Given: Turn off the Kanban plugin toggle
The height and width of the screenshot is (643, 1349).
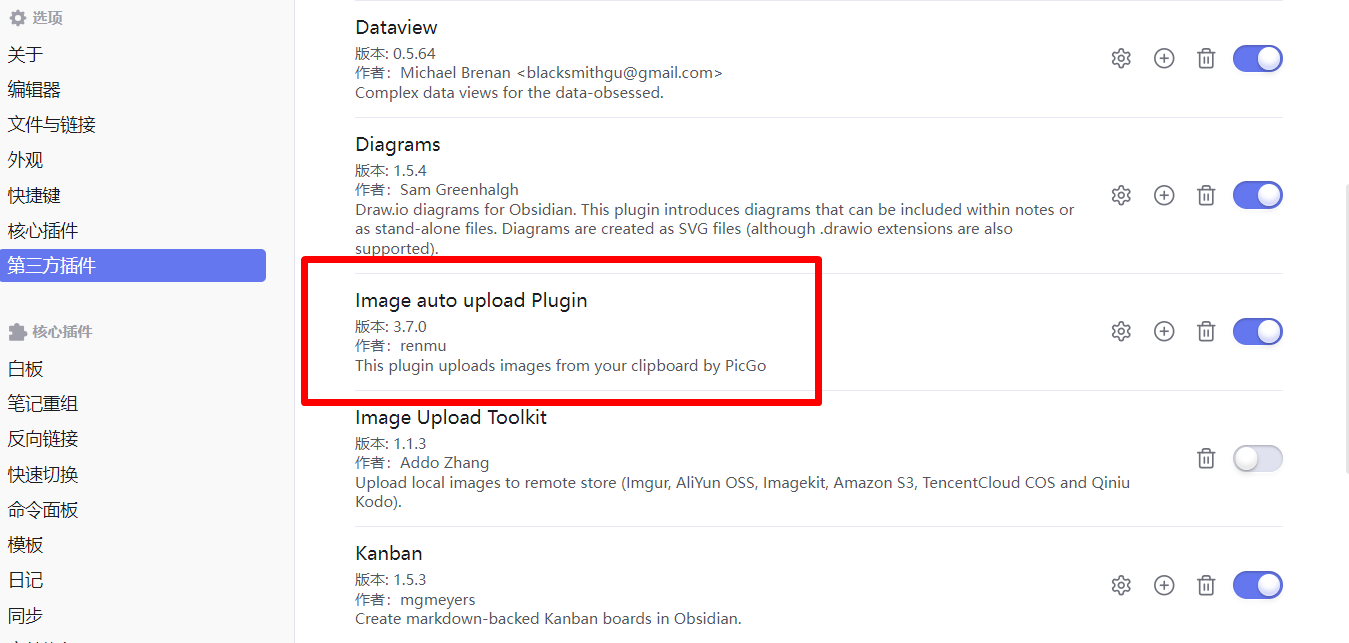Looking at the screenshot, I should 1257,585.
